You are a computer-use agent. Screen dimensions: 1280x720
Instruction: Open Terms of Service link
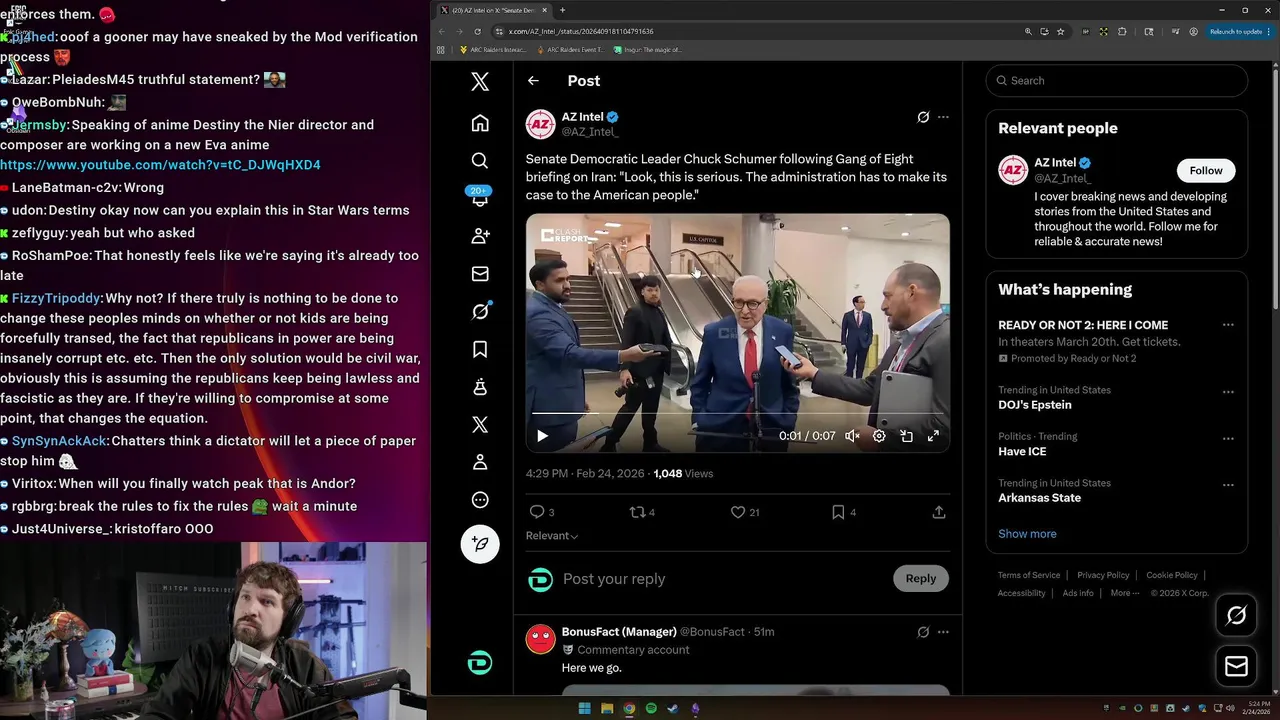click(x=1029, y=575)
